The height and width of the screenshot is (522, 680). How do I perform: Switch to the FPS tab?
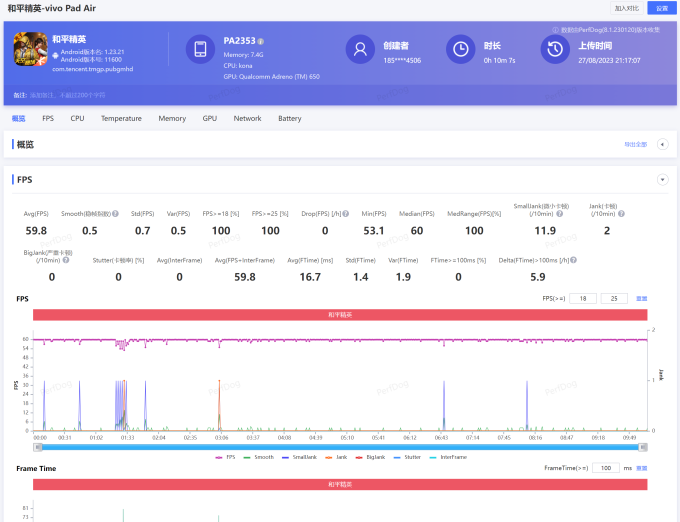click(x=48, y=118)
